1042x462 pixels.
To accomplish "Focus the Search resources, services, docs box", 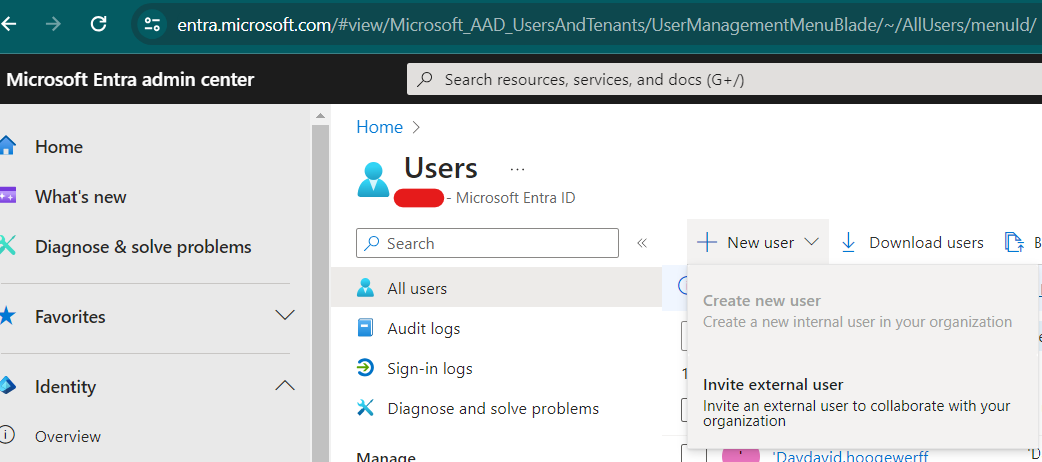I will pyautogui.click(x=720, y=80).
